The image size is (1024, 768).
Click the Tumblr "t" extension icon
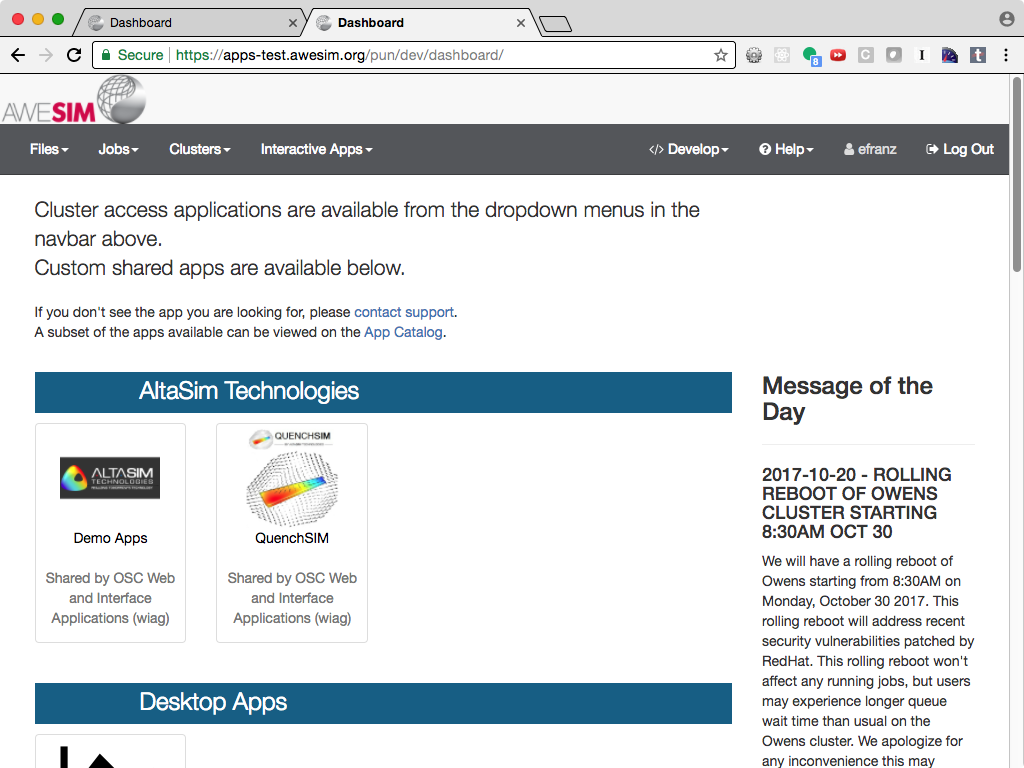coord(976,55)
